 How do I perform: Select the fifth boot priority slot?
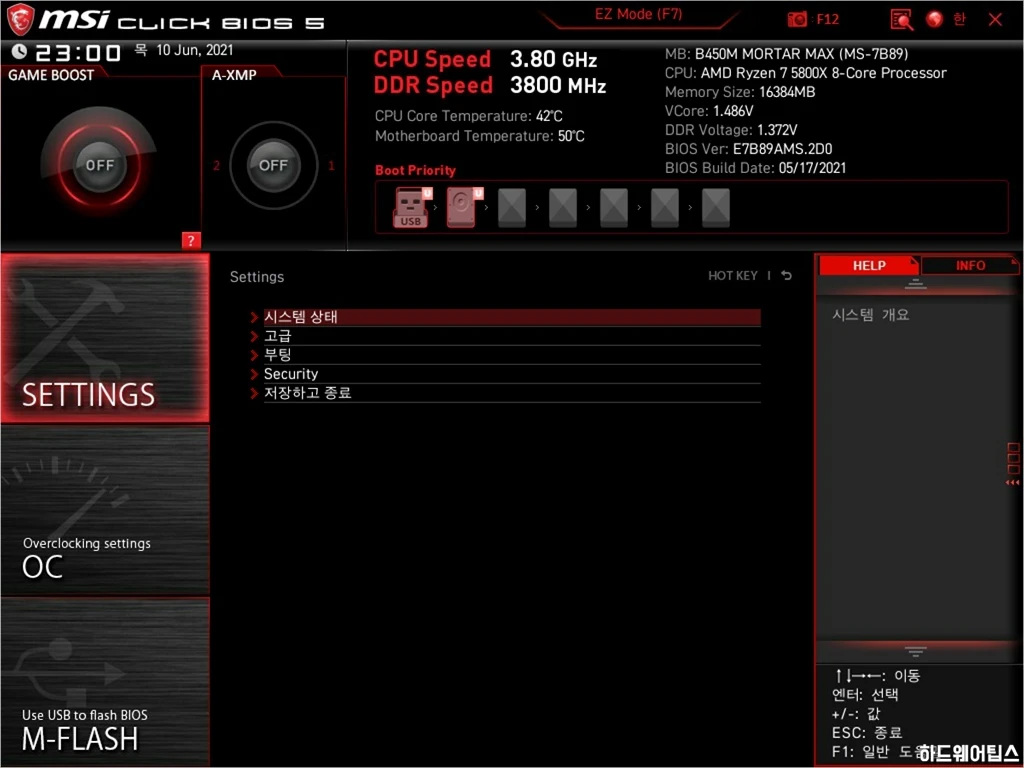614,208
